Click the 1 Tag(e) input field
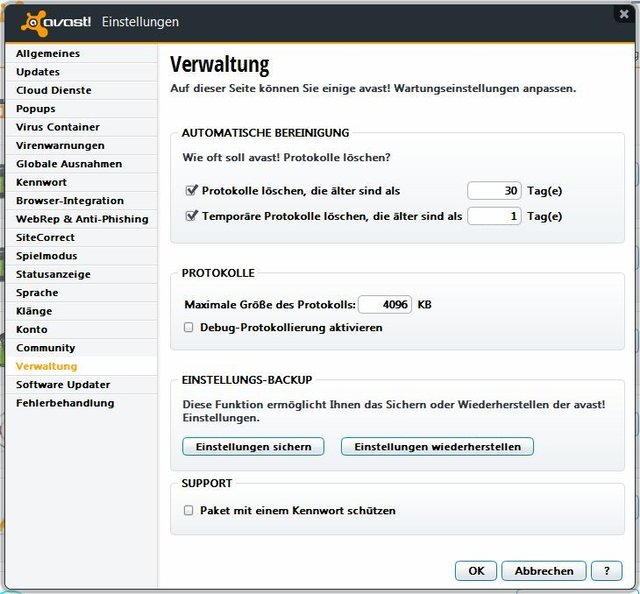Viewport: 640px width, 594px height. pyautogui.click(x=494, y=216)
